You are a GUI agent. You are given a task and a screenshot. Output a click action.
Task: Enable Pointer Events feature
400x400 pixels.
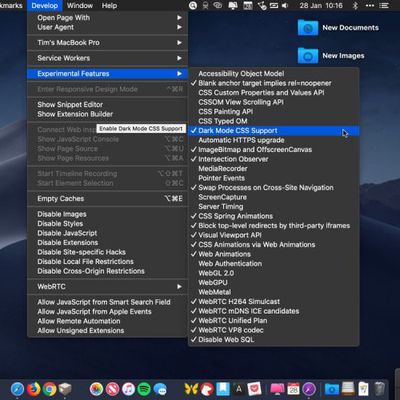tap(274, 178)
